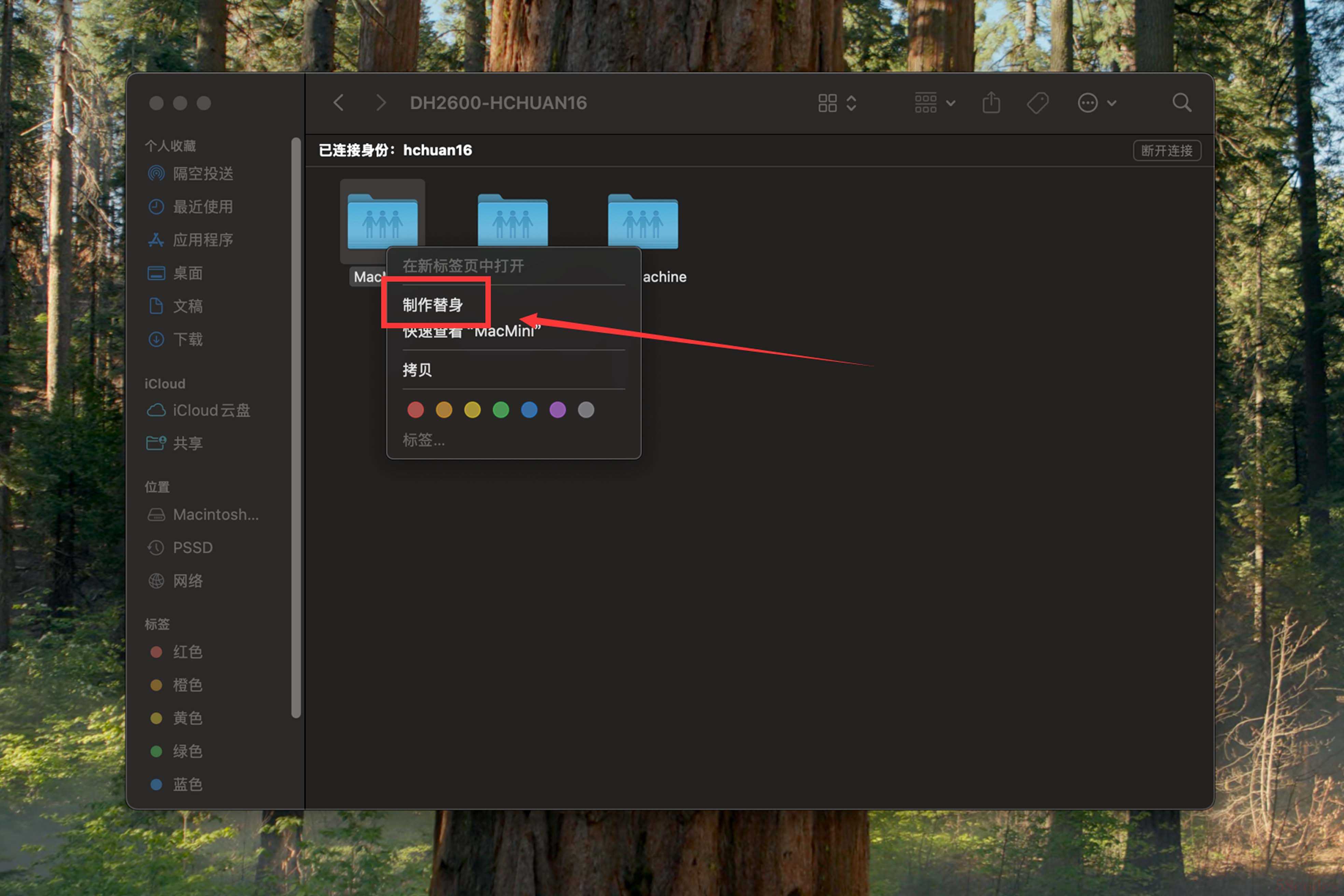Apply the green tag color dot
Image resolution: width=1344 pixels, height=896 pixels.
point(501,410)
